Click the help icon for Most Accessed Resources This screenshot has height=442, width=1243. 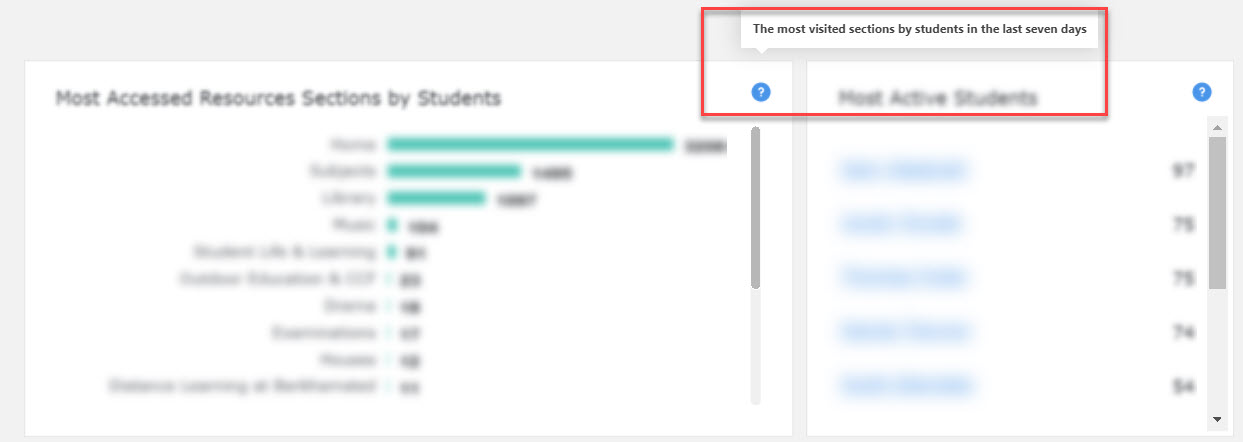pos(761,93)
